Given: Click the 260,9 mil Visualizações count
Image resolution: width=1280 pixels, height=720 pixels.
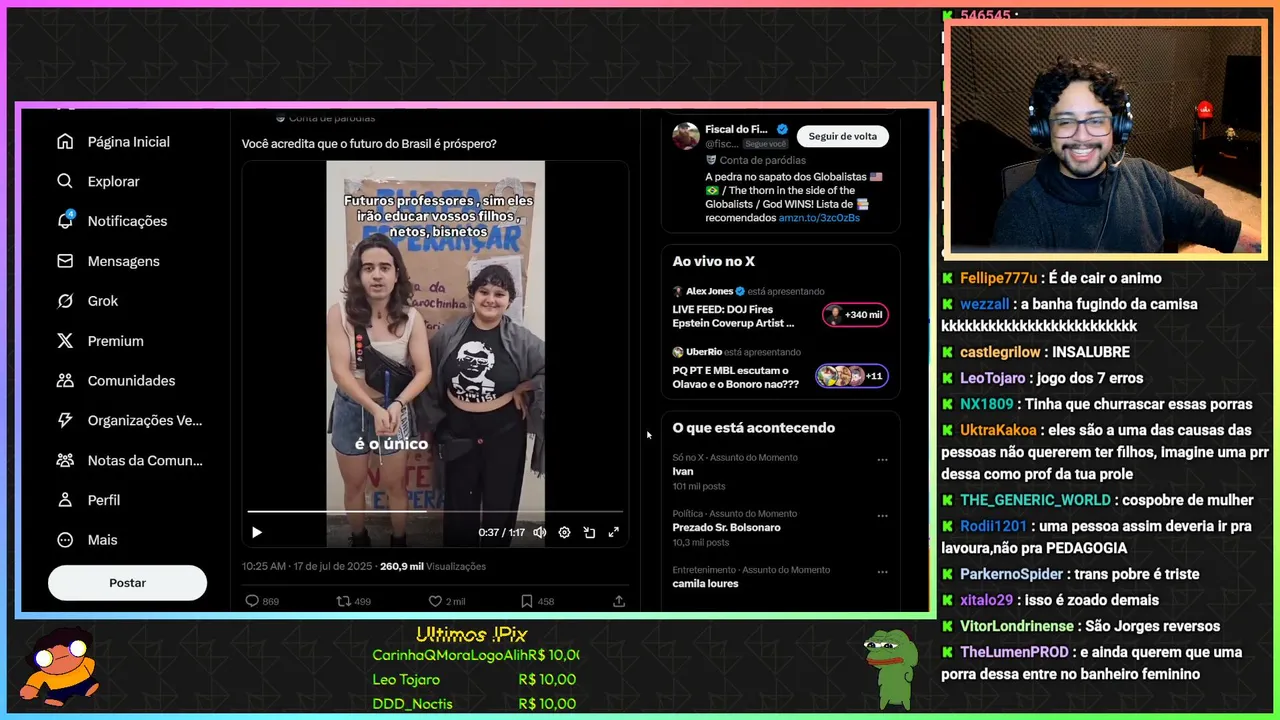Looking at the screenshot, I should tap(433, 566).
